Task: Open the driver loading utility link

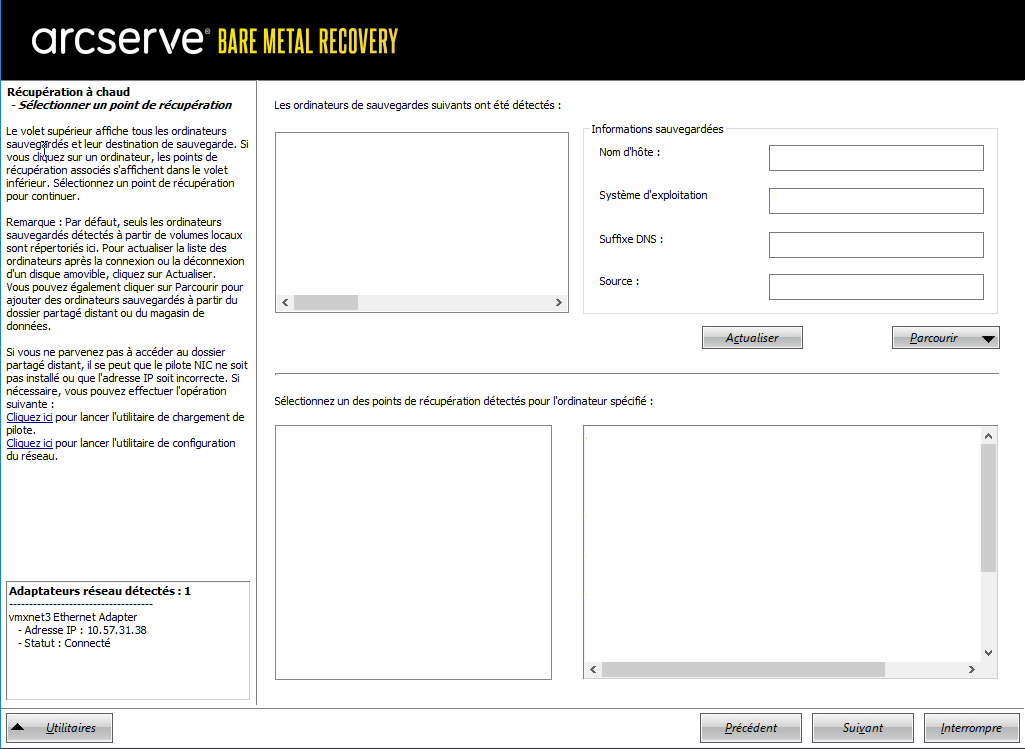Action: [29, 417]
